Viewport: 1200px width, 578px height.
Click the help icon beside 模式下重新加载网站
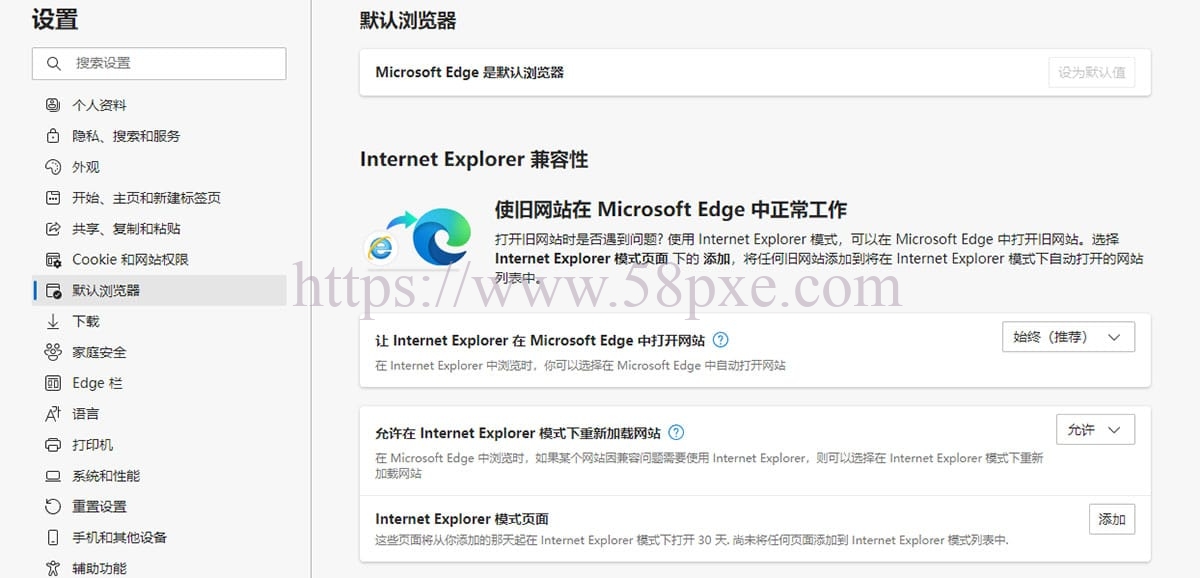tap(676, 433)
